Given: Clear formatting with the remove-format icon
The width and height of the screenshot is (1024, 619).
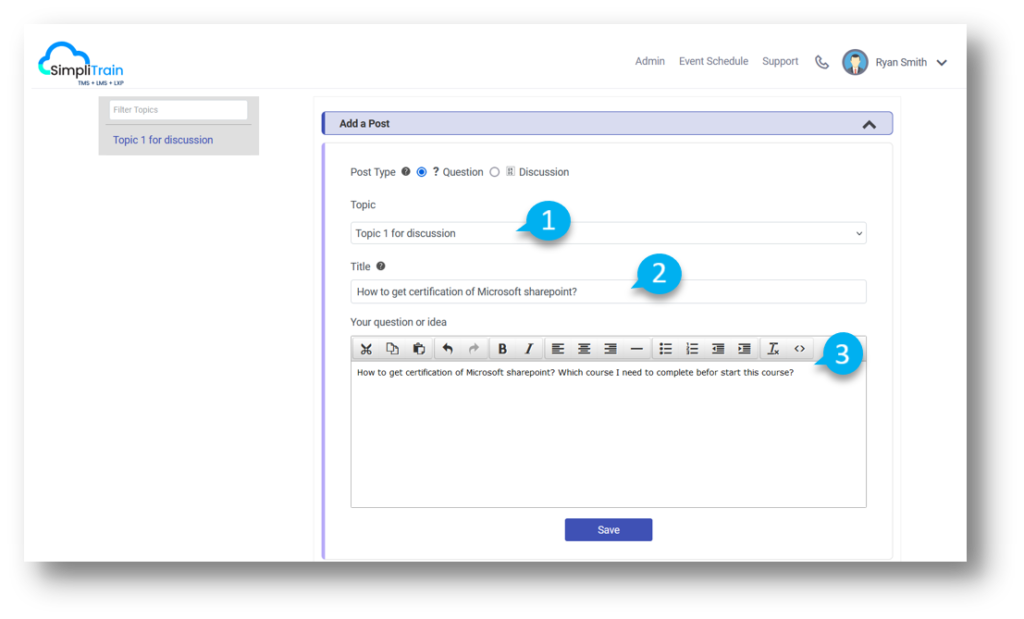Looking at the screenshot, I should (x=773, y=348).
